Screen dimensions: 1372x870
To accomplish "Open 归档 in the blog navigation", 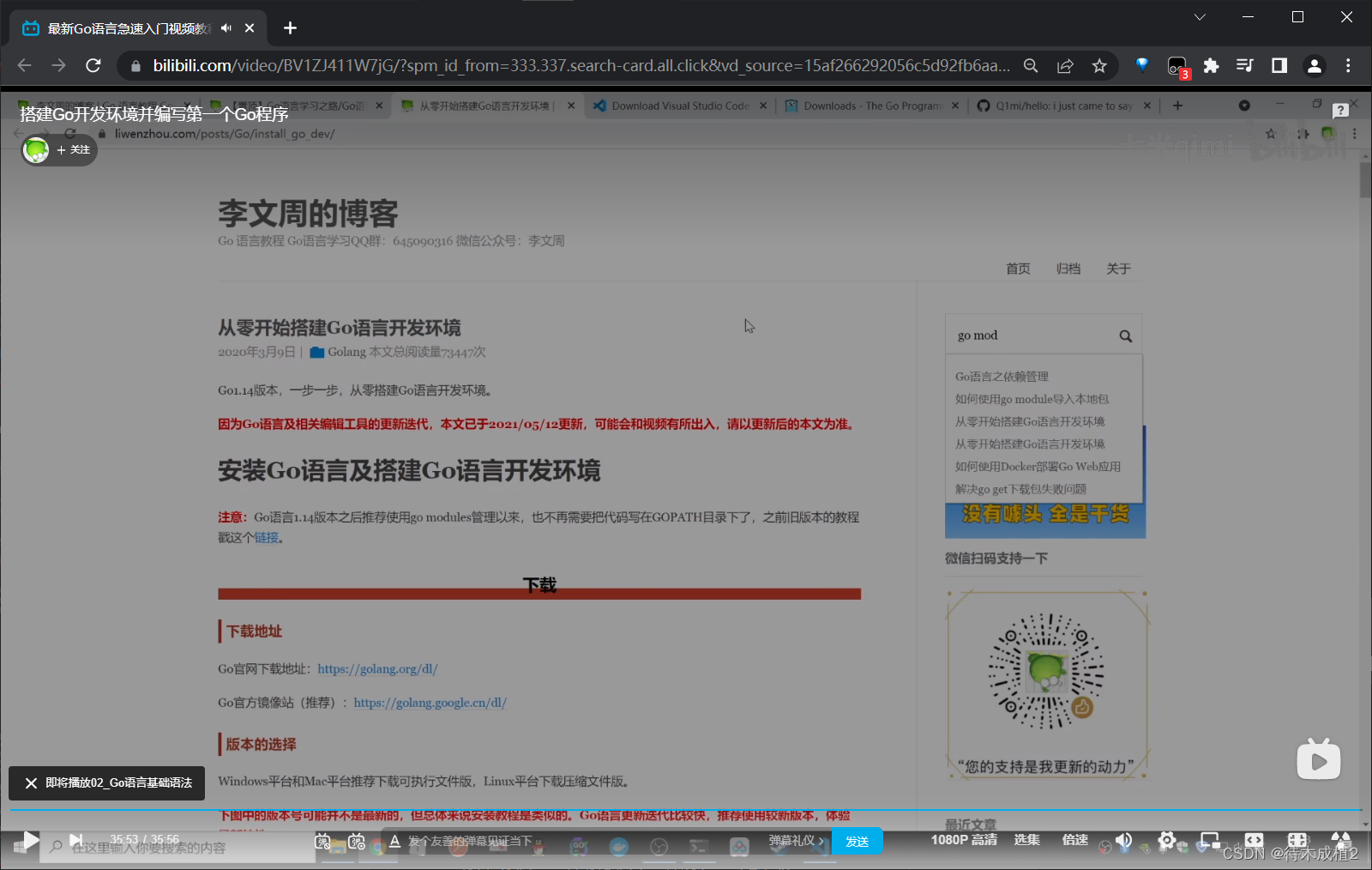I will tap(1068, 269).
